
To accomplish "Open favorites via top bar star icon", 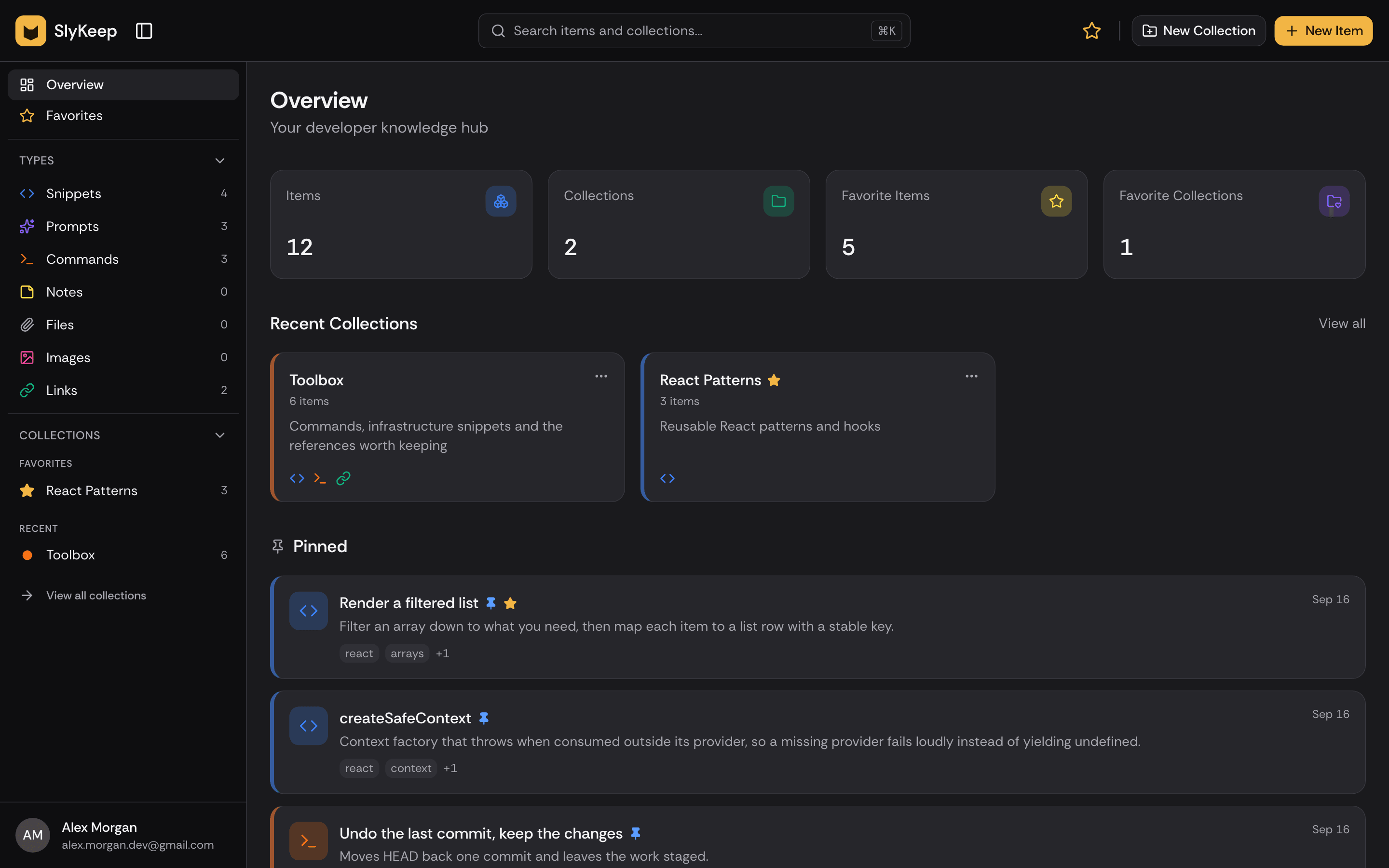I will point(1091,31).
